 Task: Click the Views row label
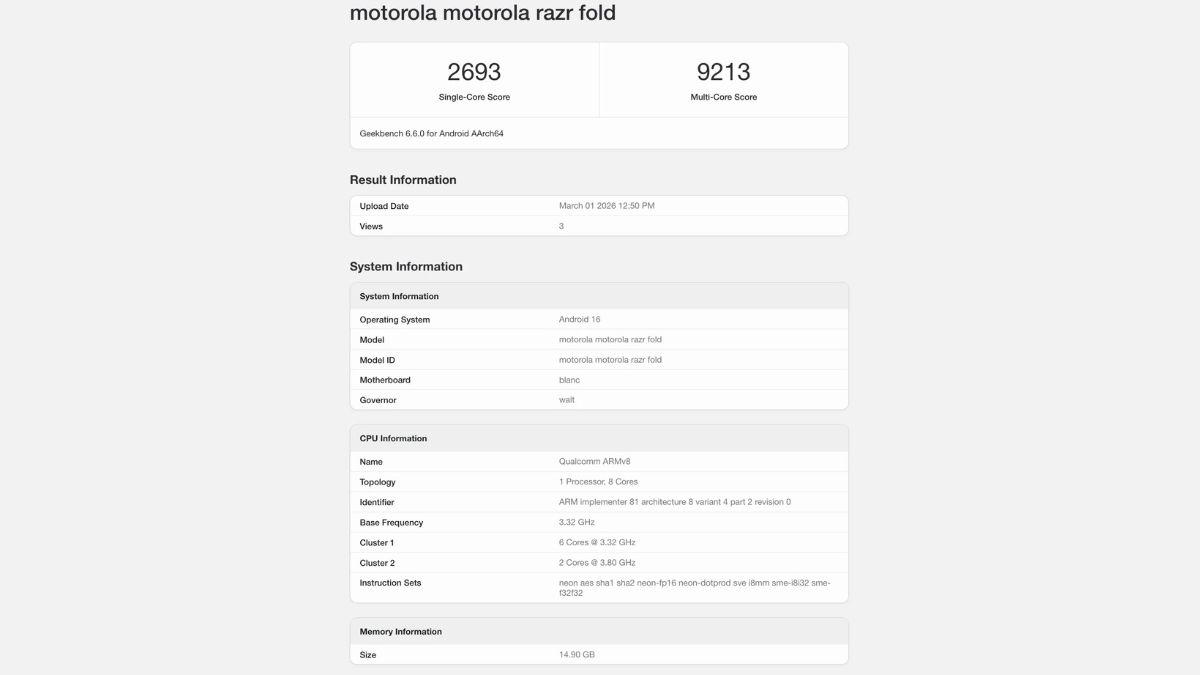tap(371, 226)
